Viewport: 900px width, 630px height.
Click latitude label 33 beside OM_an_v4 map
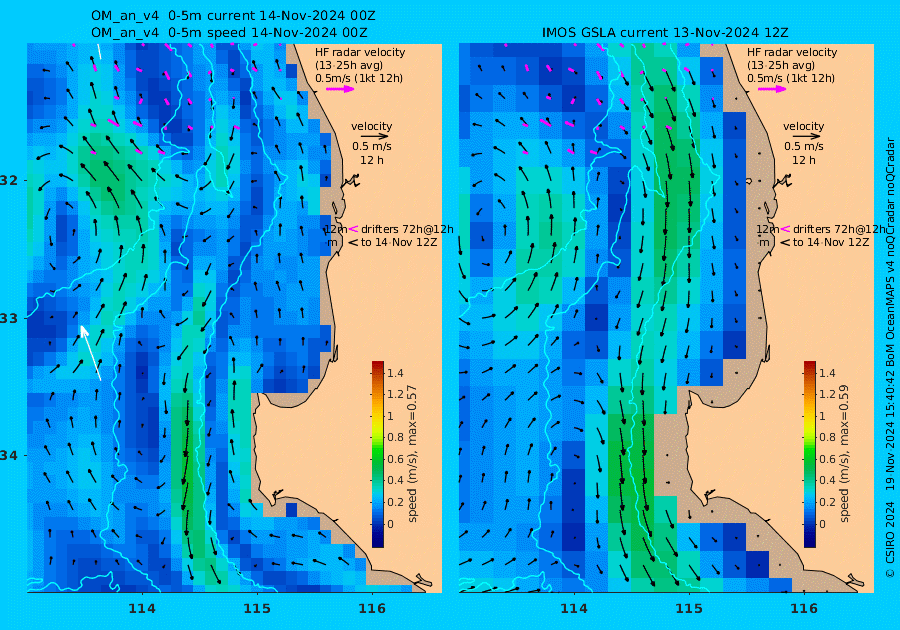point(9,318)
